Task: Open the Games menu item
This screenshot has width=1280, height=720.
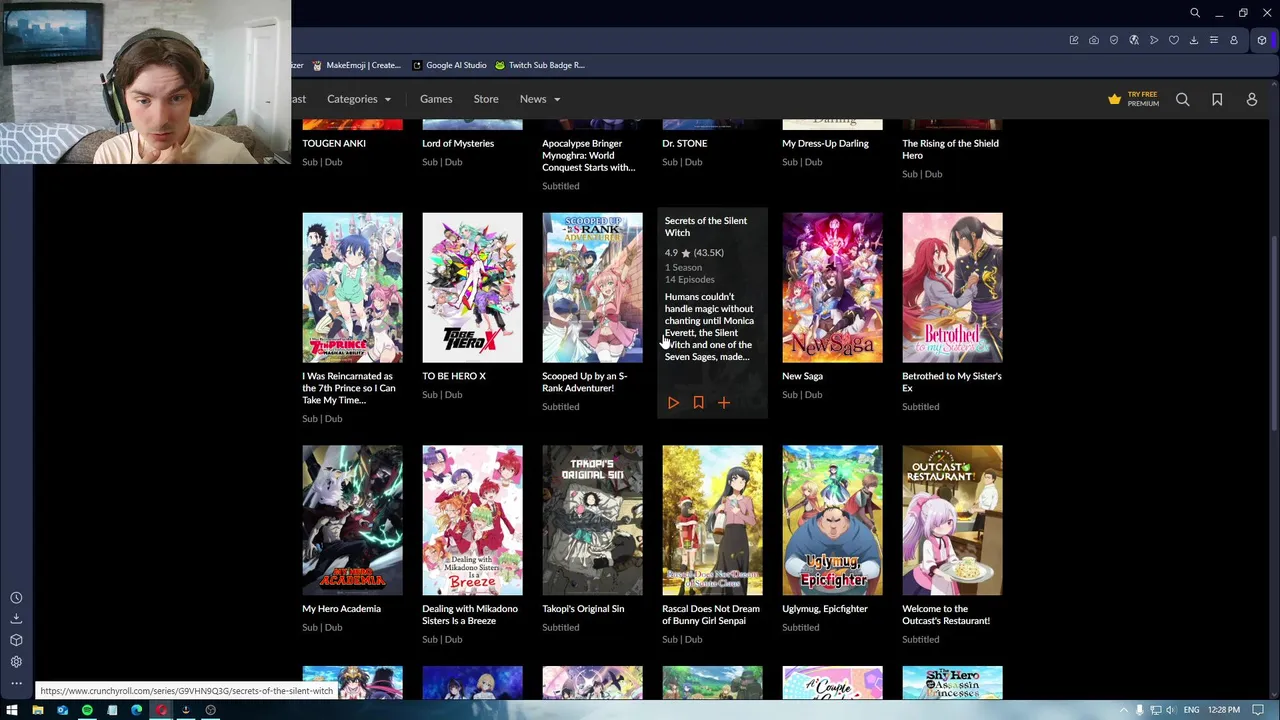Action: (436, 99)
